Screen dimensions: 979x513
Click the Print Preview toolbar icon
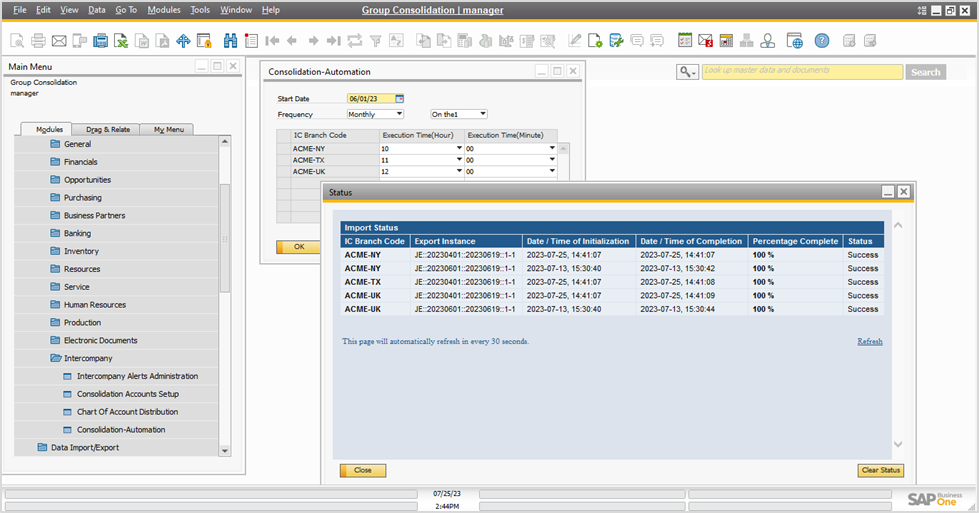pos(17,41)
